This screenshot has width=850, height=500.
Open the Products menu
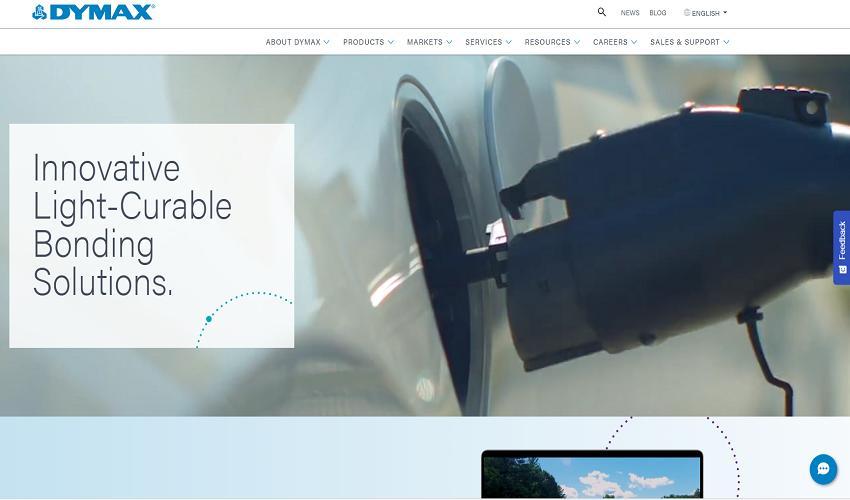pyautogui.click(x=364, y=42)
